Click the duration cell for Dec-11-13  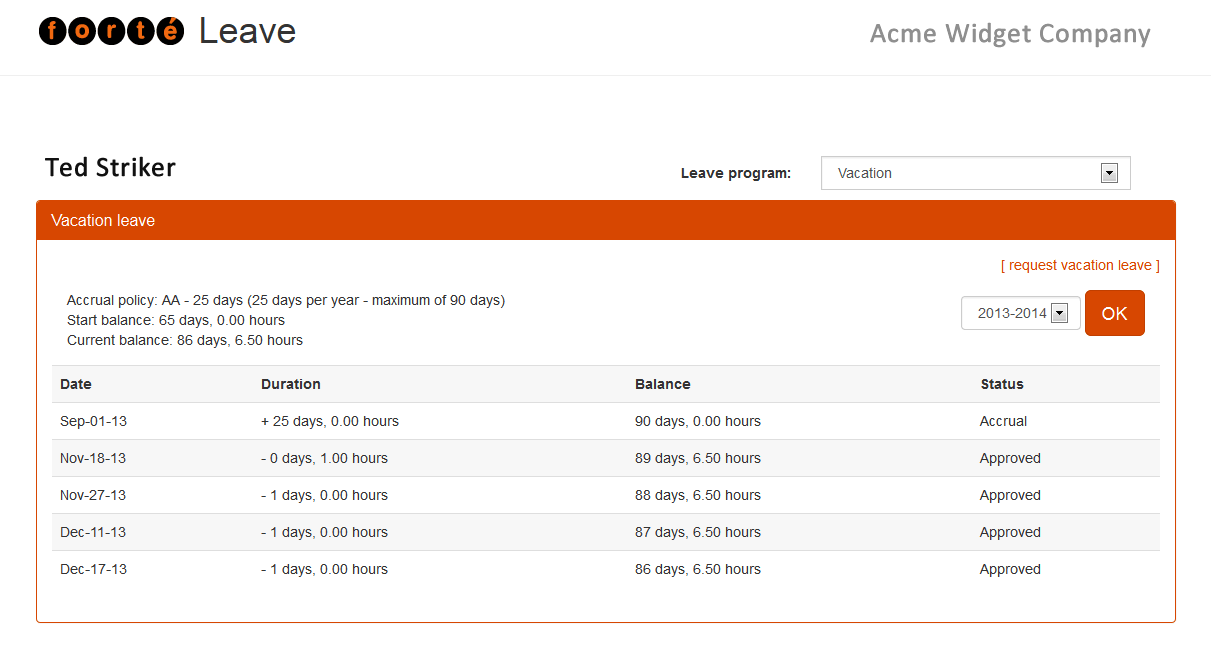point(325,532)
